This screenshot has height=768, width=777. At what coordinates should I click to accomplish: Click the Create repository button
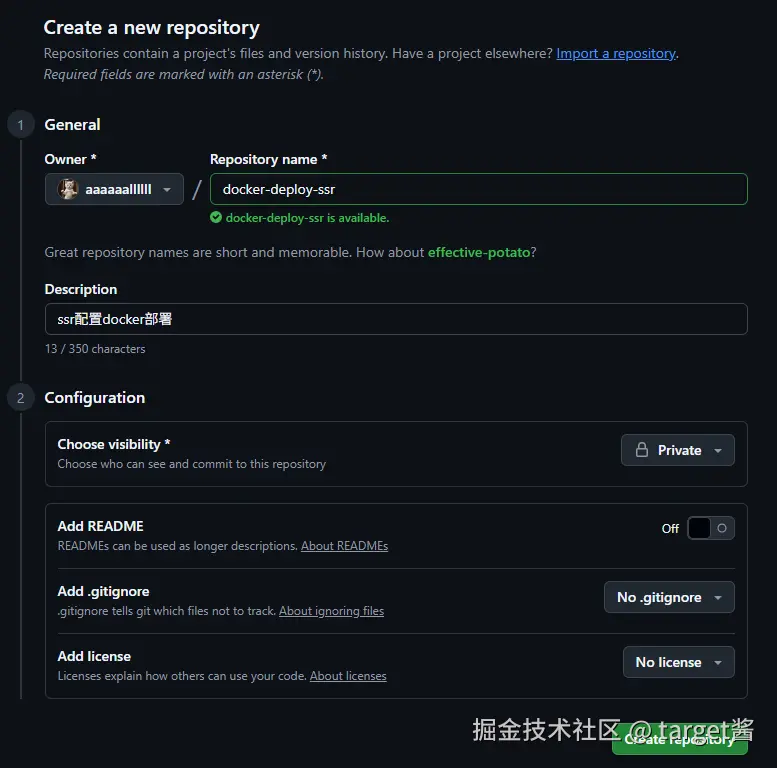(x=679, y=739)
